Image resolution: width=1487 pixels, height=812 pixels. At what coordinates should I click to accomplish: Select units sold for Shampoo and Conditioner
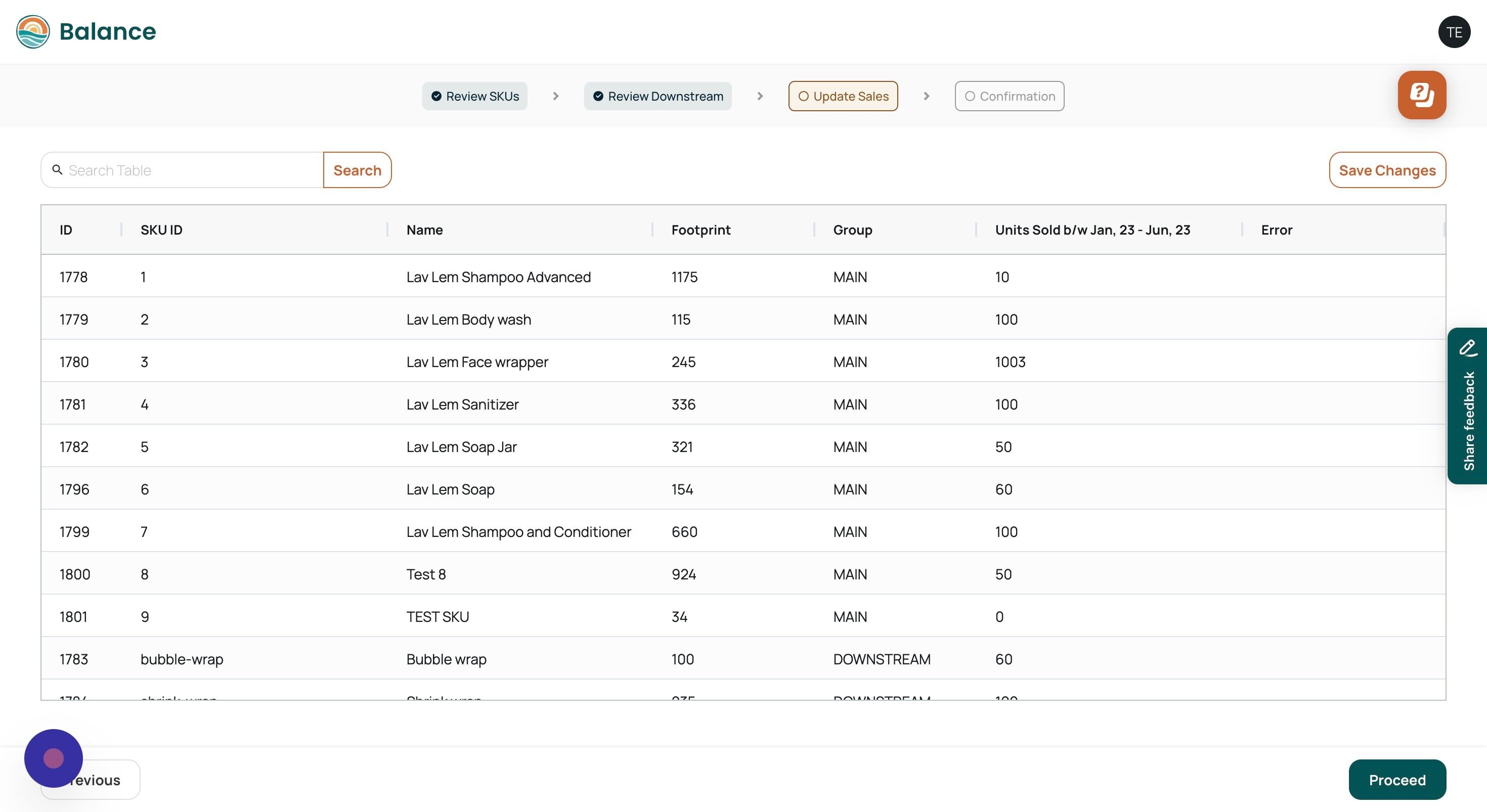1006,531
